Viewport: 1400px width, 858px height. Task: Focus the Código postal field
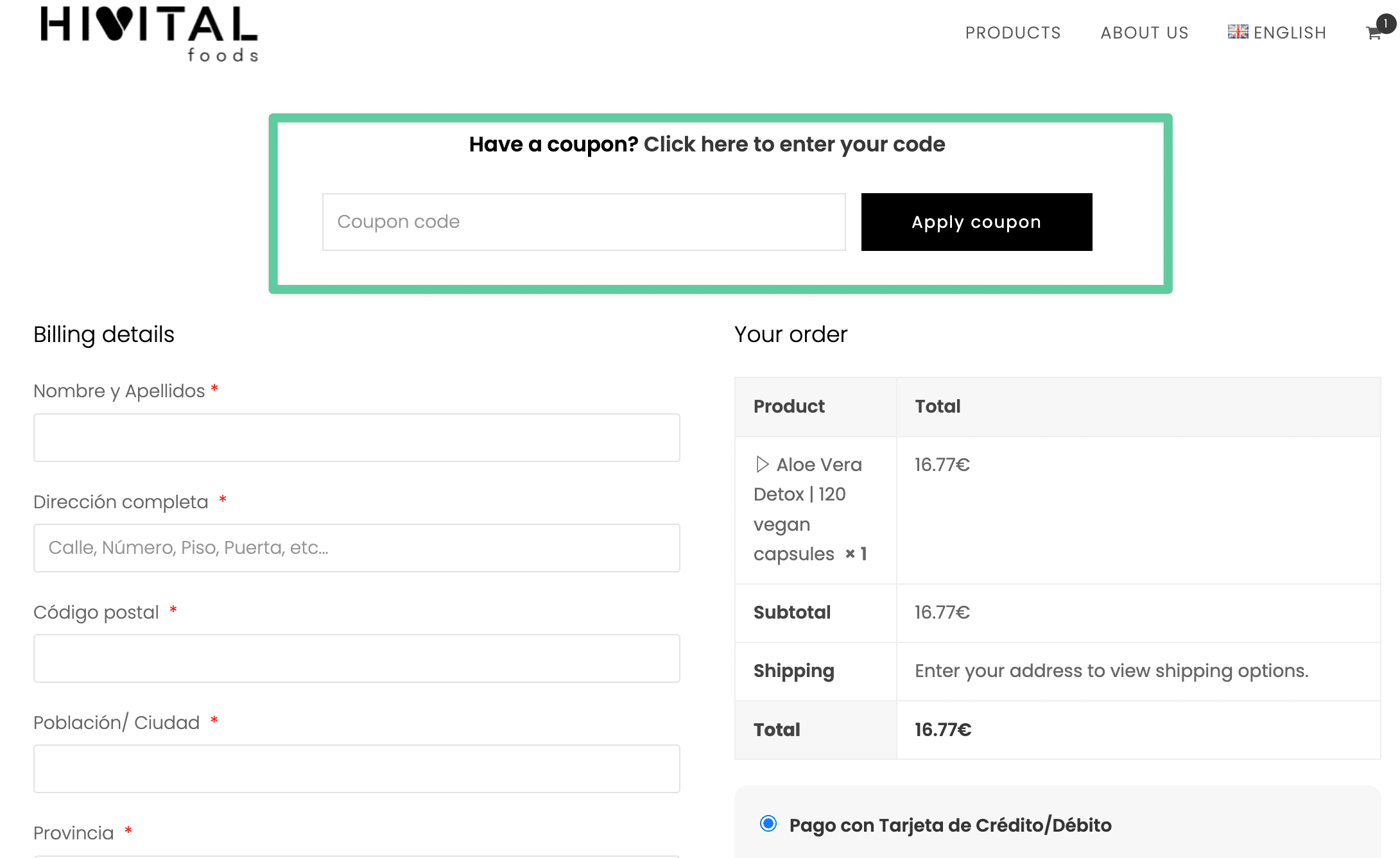click(356, 658)
